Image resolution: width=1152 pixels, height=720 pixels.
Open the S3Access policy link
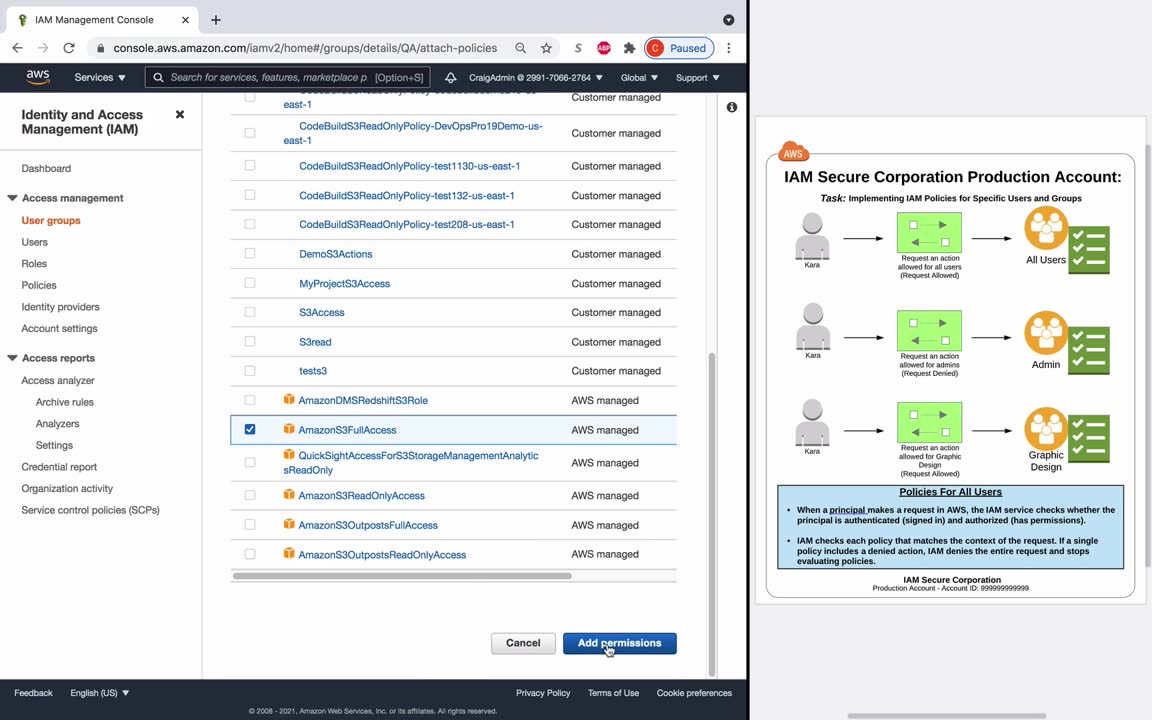point(322,312)
